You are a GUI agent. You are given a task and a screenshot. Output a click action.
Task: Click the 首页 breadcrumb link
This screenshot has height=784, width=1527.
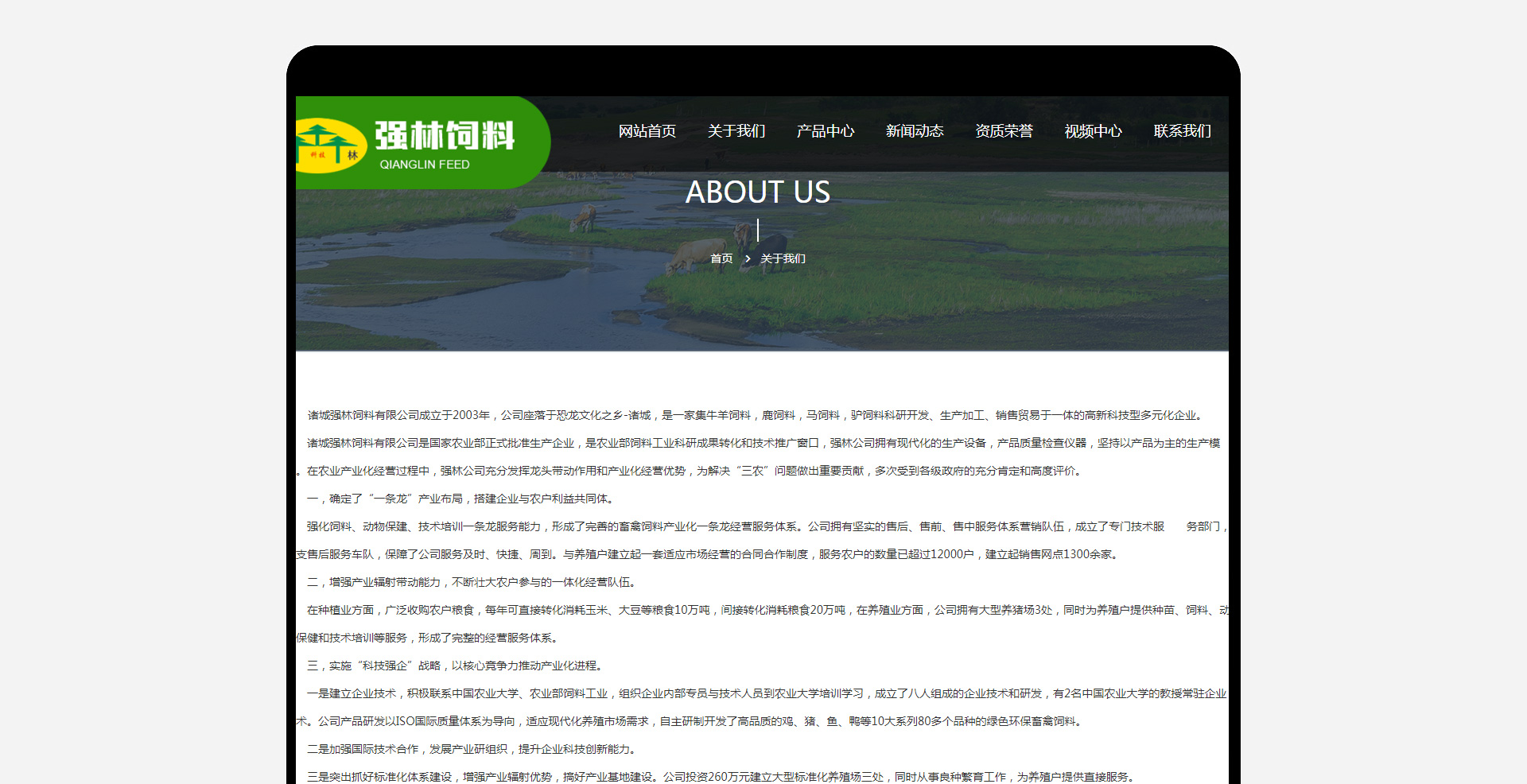(721, 258)
